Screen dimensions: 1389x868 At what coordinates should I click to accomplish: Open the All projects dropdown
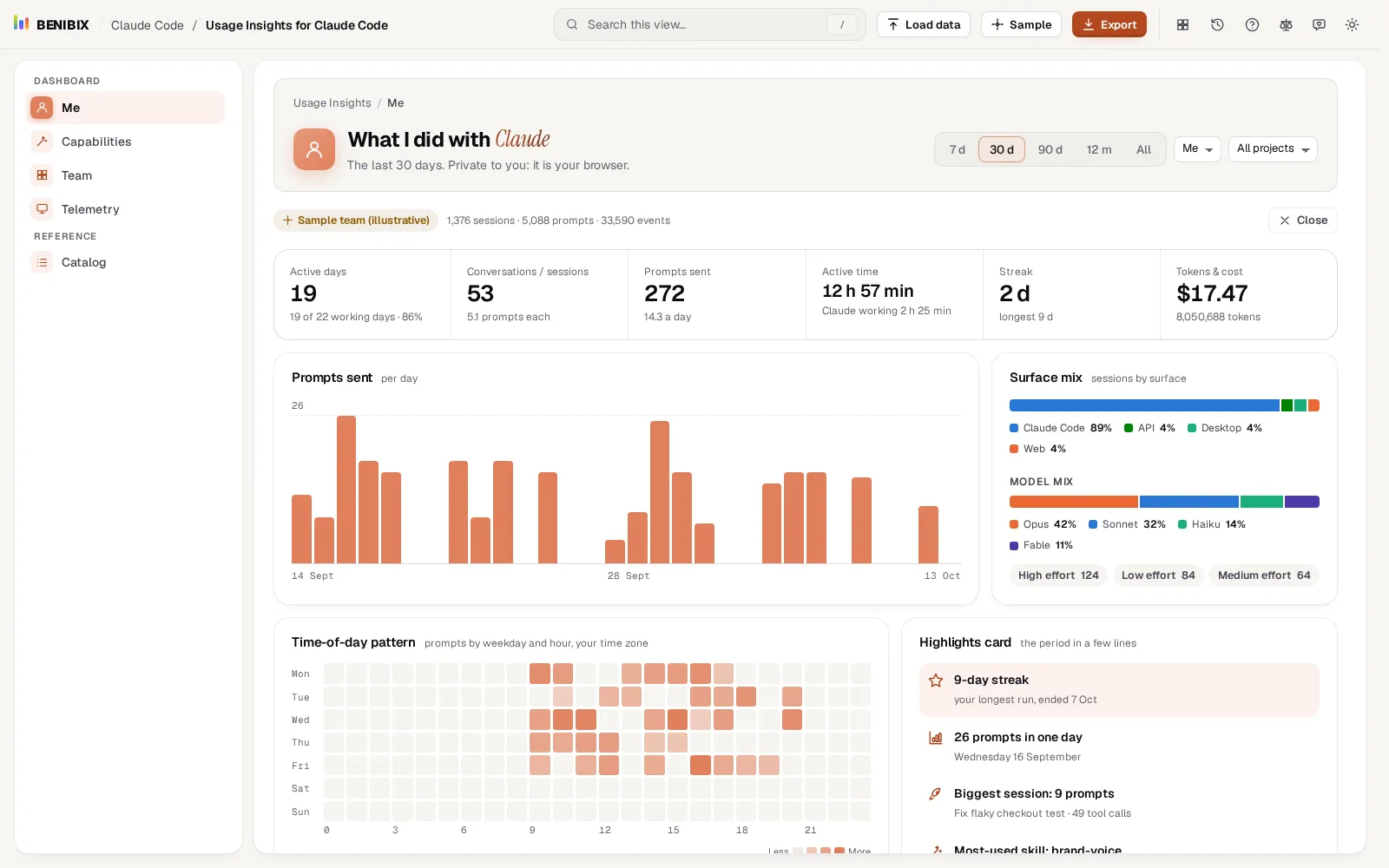(x=1273, y=149)
